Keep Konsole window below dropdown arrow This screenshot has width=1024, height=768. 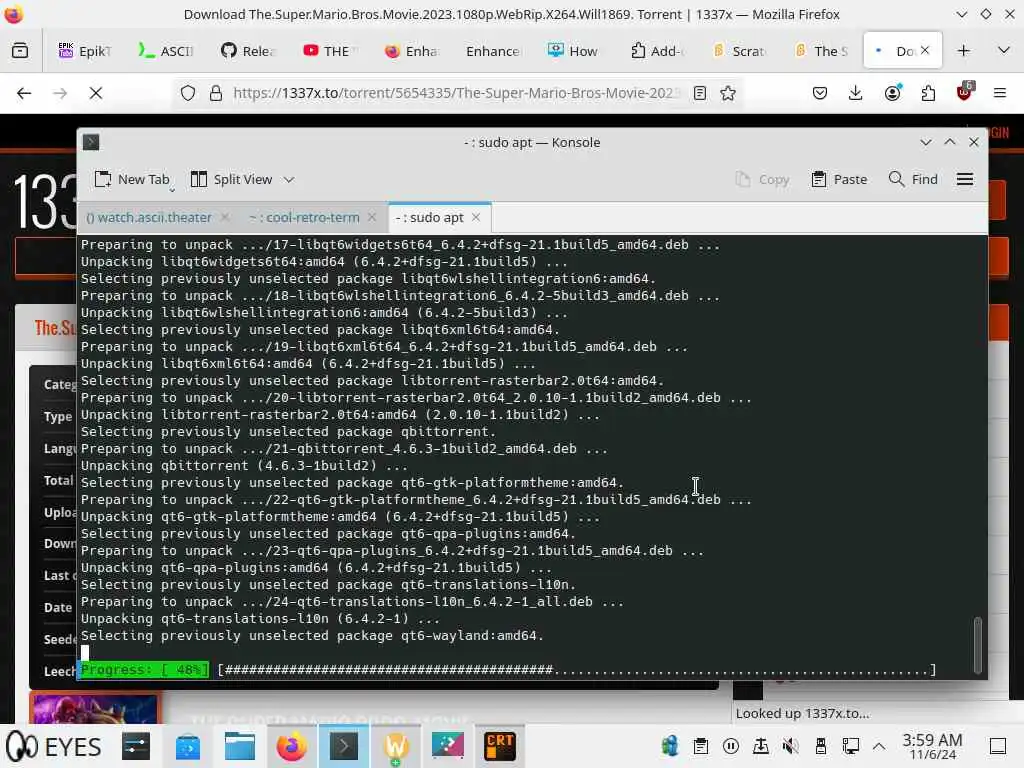[x=925, y=142]
